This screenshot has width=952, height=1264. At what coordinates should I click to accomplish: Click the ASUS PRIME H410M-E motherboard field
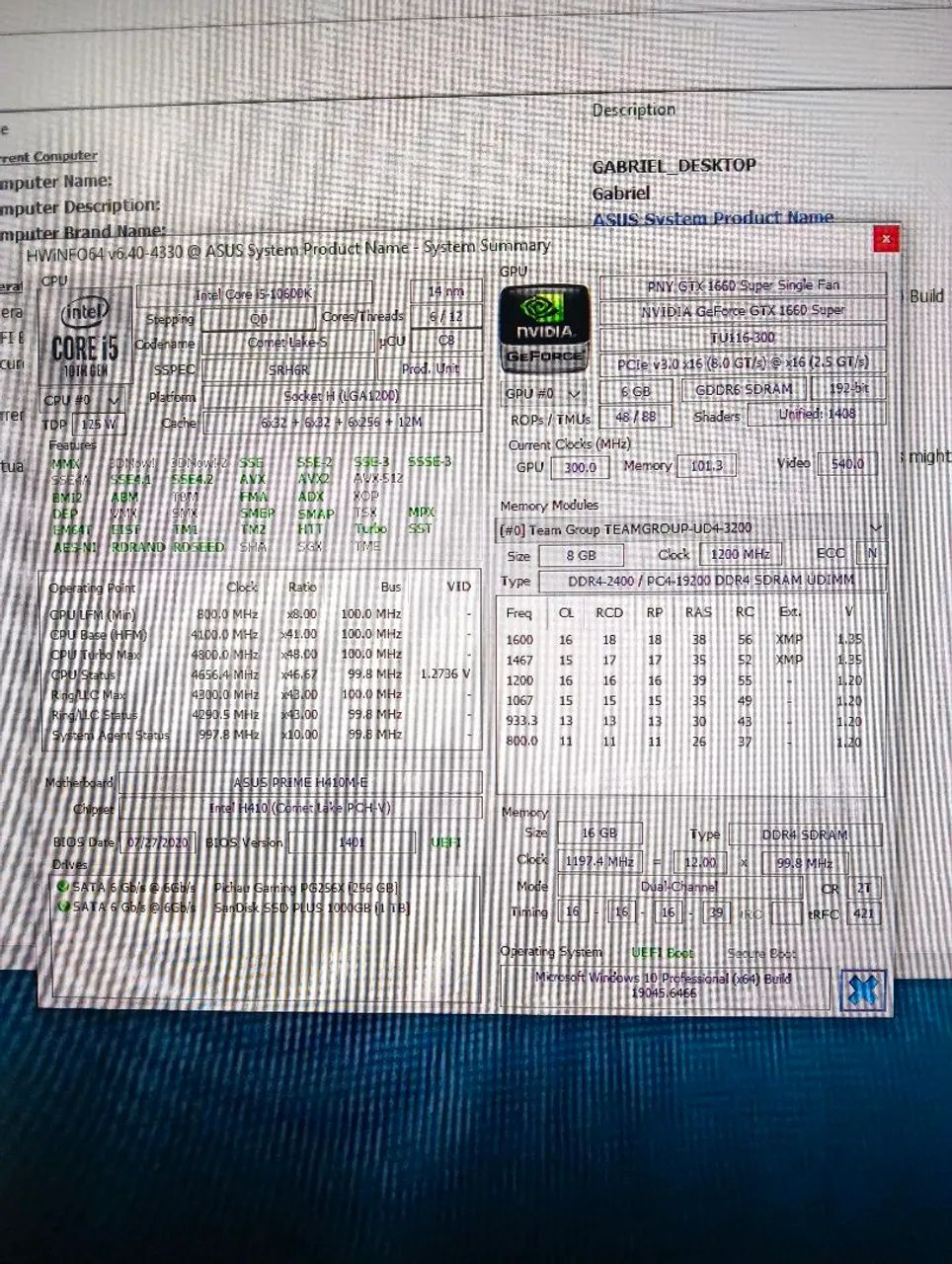[300, 782]
